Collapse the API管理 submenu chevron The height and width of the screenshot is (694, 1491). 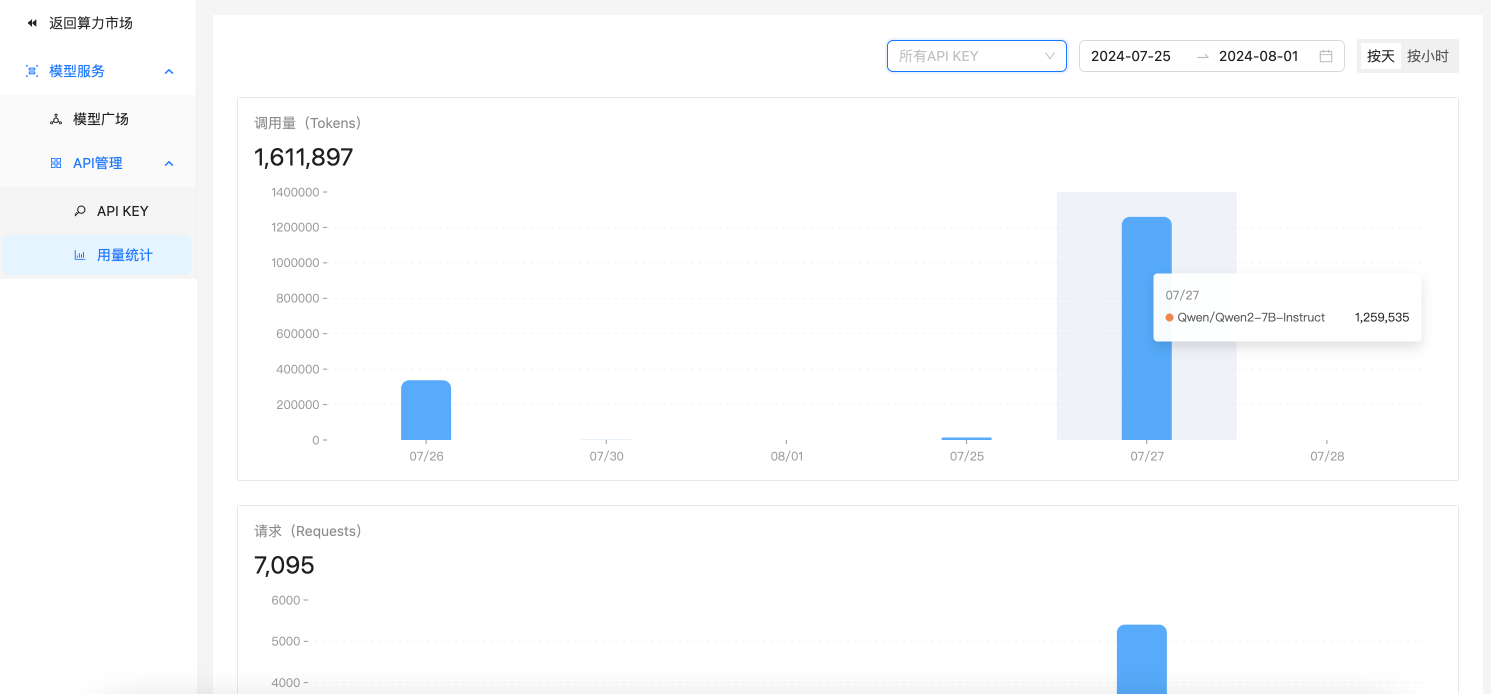(169, 163)
